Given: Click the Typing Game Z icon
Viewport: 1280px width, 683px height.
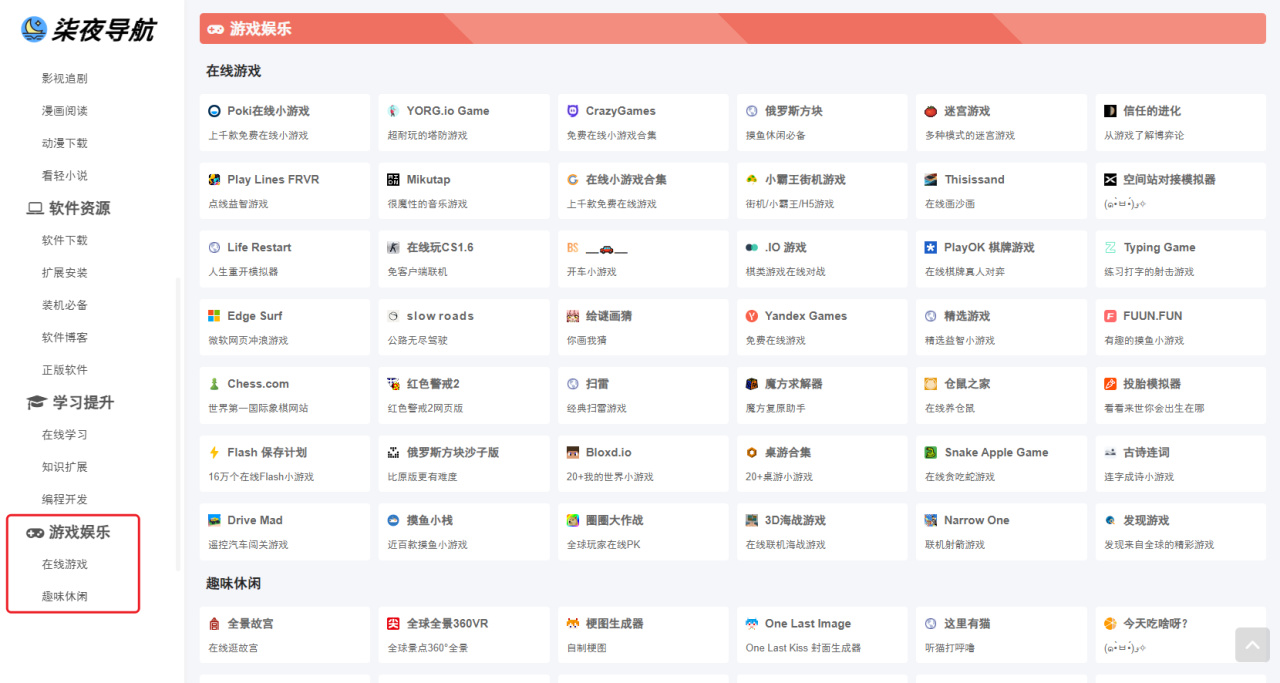Looking at the screenshot, I should pos(1110,248).
